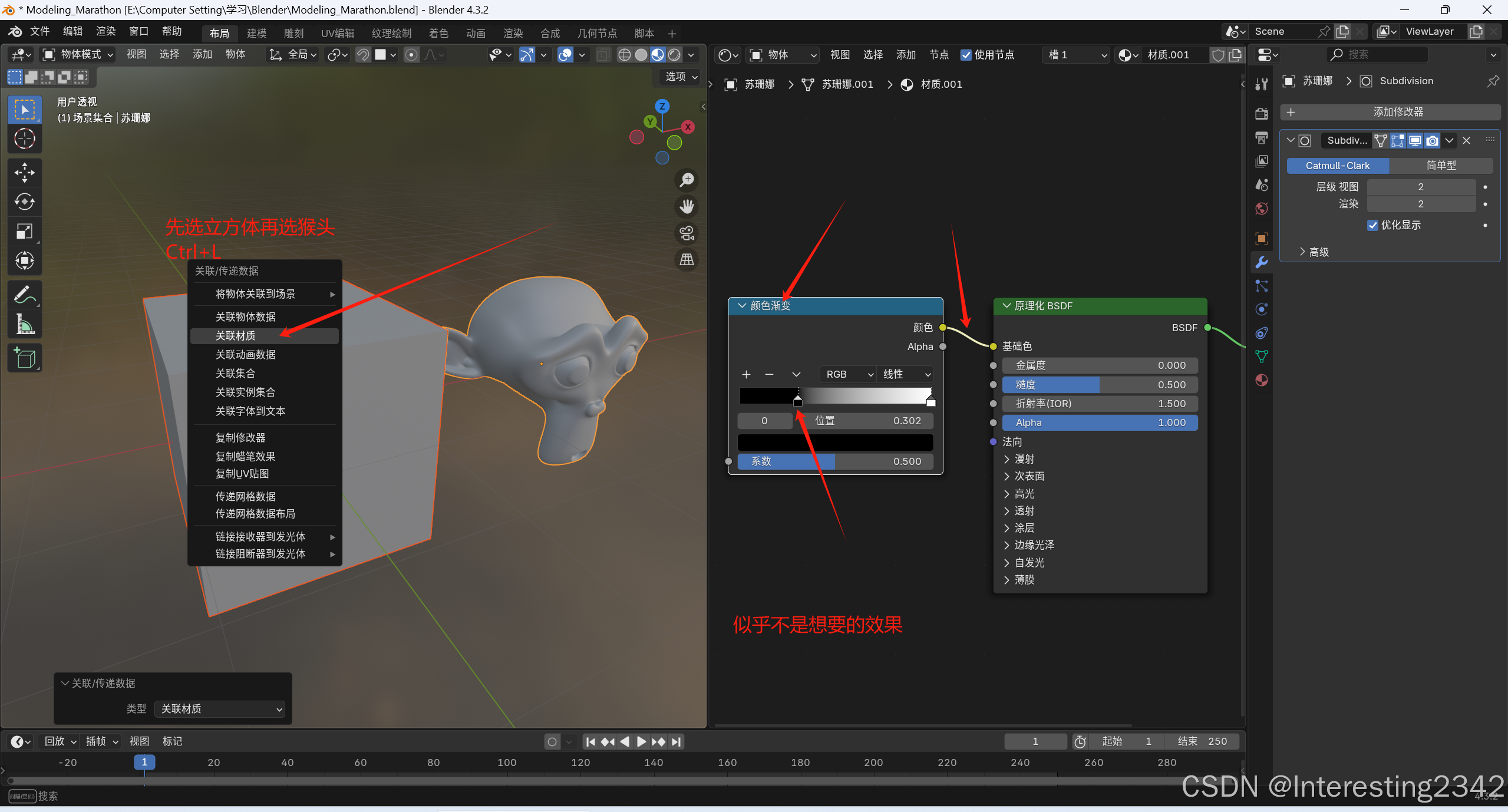The height and width of the screenshot is (812, 1508).
Task: Toggle the 优化显示 checkbox
Action: pos(1372,225)
